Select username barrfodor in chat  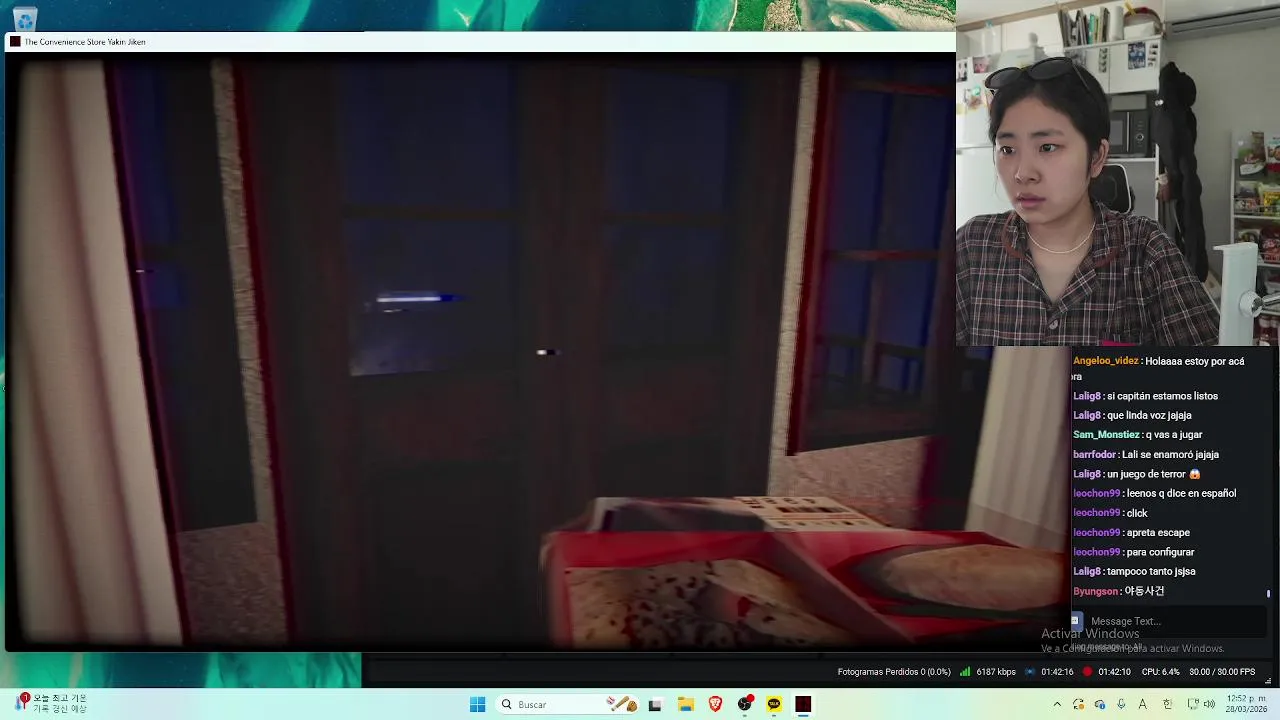click(x=1094, y=455)
